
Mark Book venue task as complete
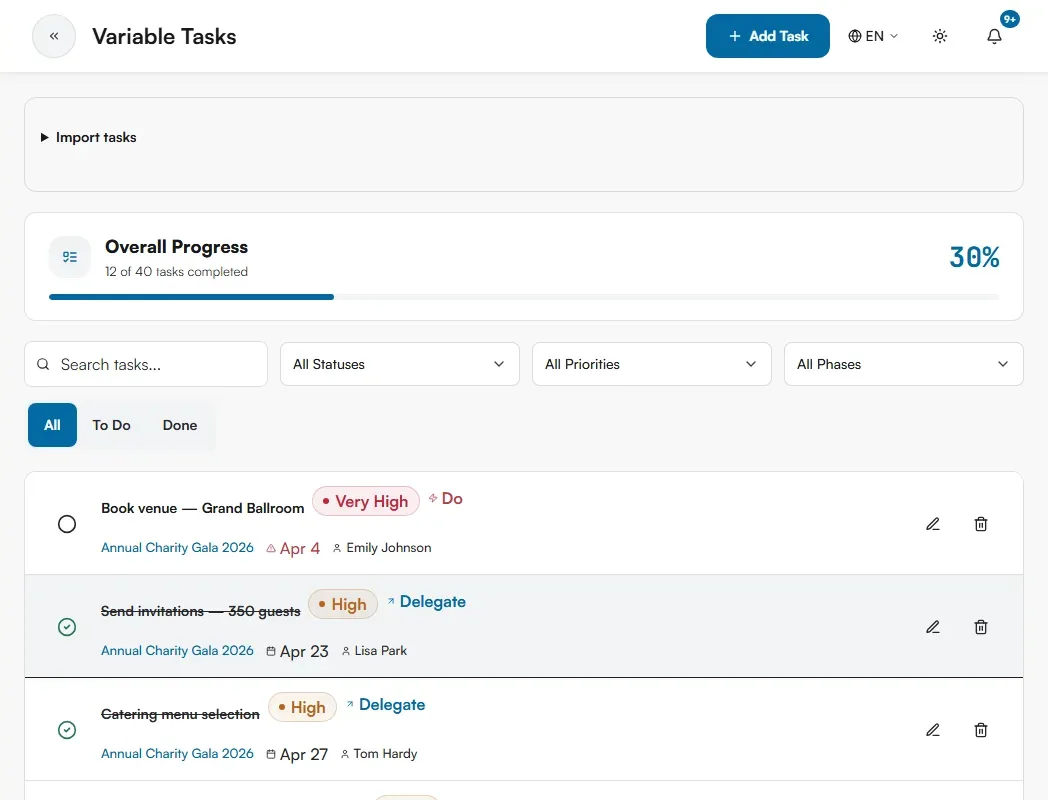[67, 524]
